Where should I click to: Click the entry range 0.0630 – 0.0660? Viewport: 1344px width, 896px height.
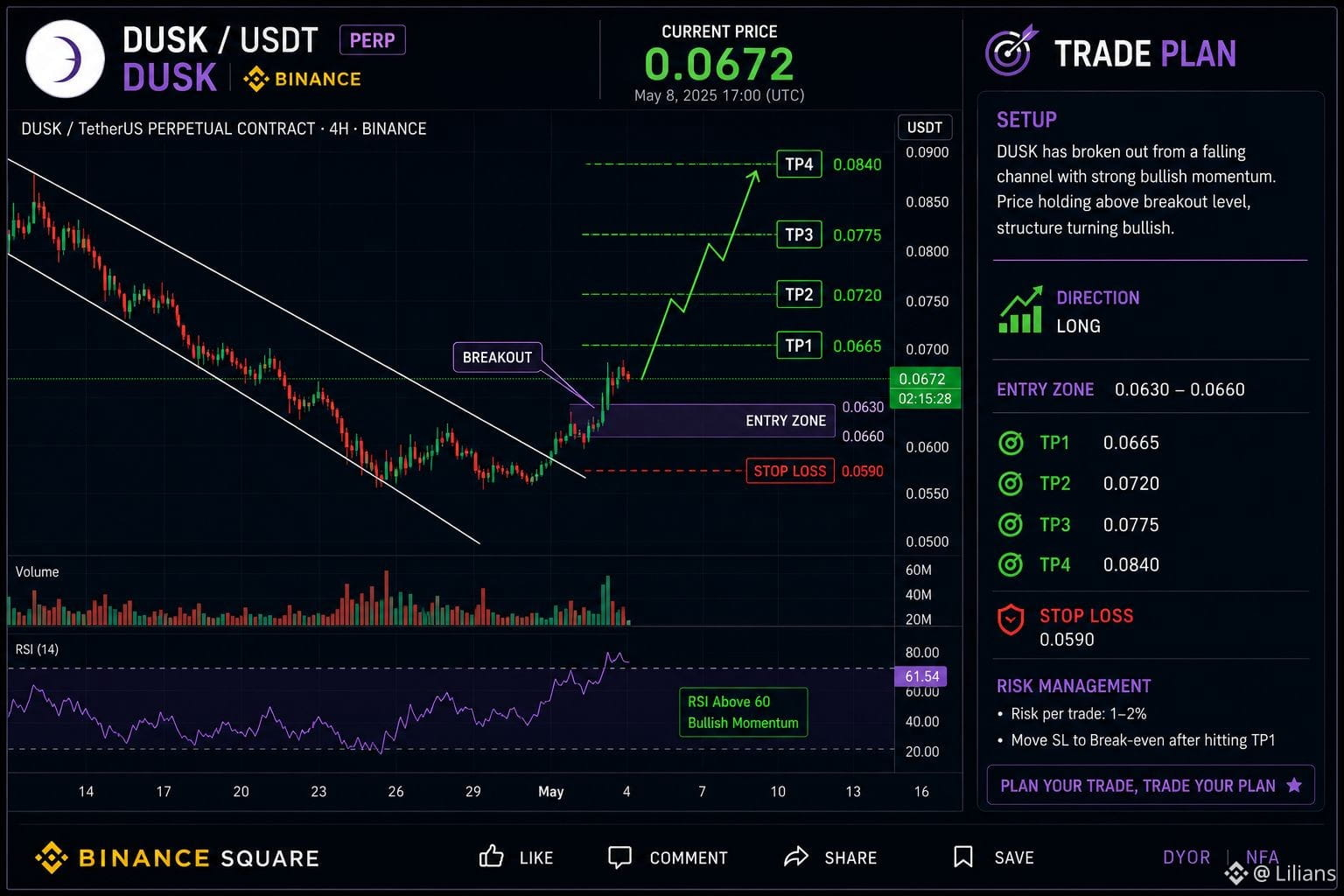pyautogui.click(x=1179, y=389)
